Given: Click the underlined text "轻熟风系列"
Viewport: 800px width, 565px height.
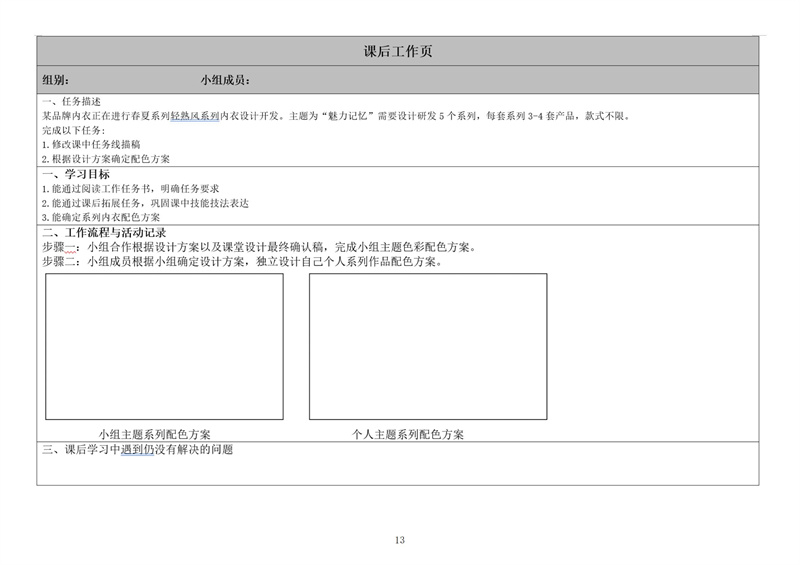Looking at the screenshot, I should pyautogui.click(x=194, y=116).
